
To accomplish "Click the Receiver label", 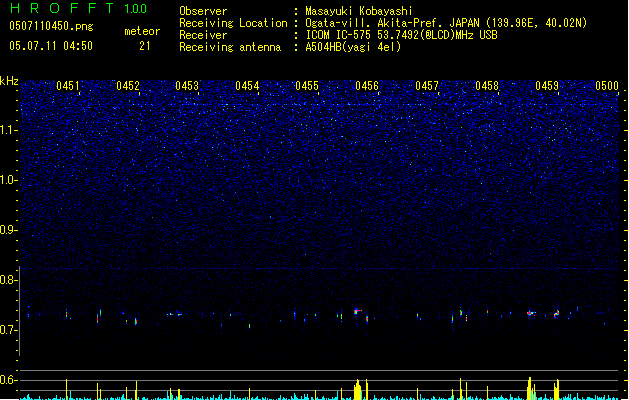I will [203, 35].
